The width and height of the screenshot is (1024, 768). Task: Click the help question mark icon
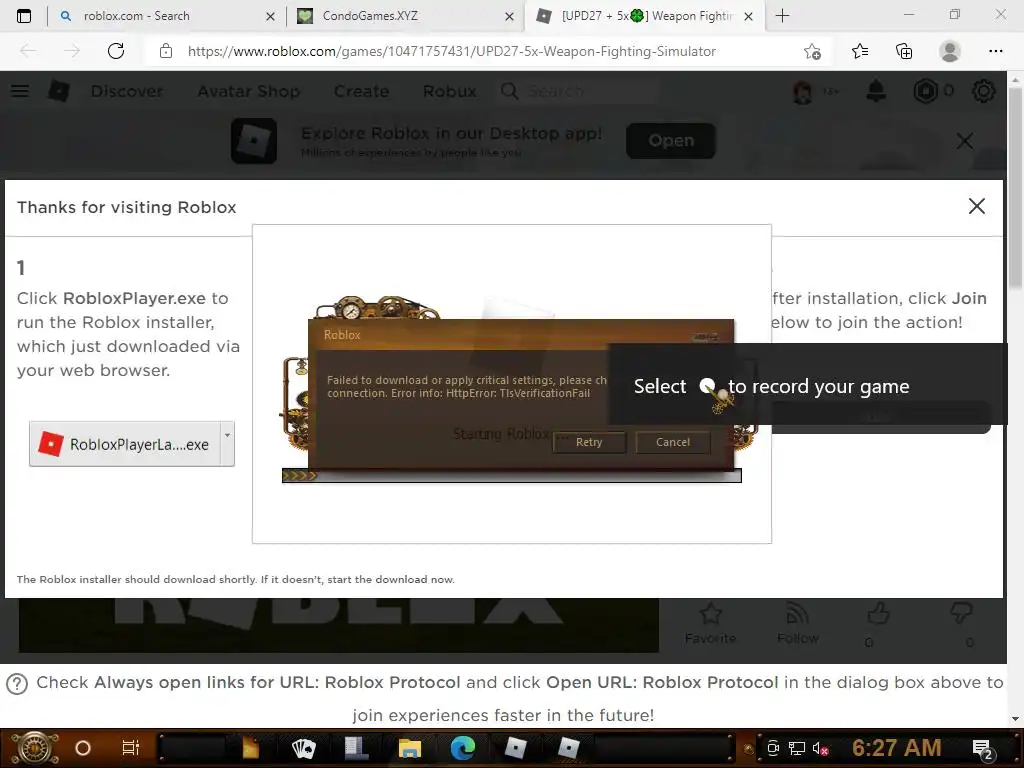coord(17,684)
